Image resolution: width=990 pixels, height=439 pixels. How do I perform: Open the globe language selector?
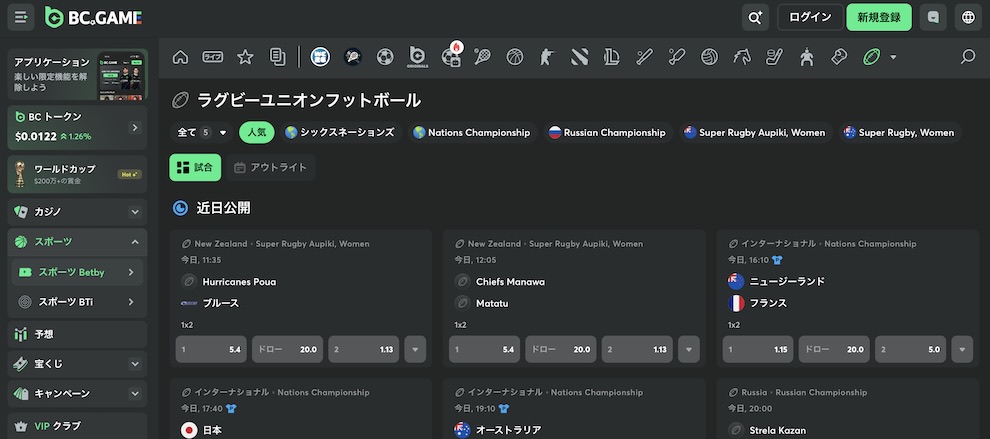pos(969,17)
